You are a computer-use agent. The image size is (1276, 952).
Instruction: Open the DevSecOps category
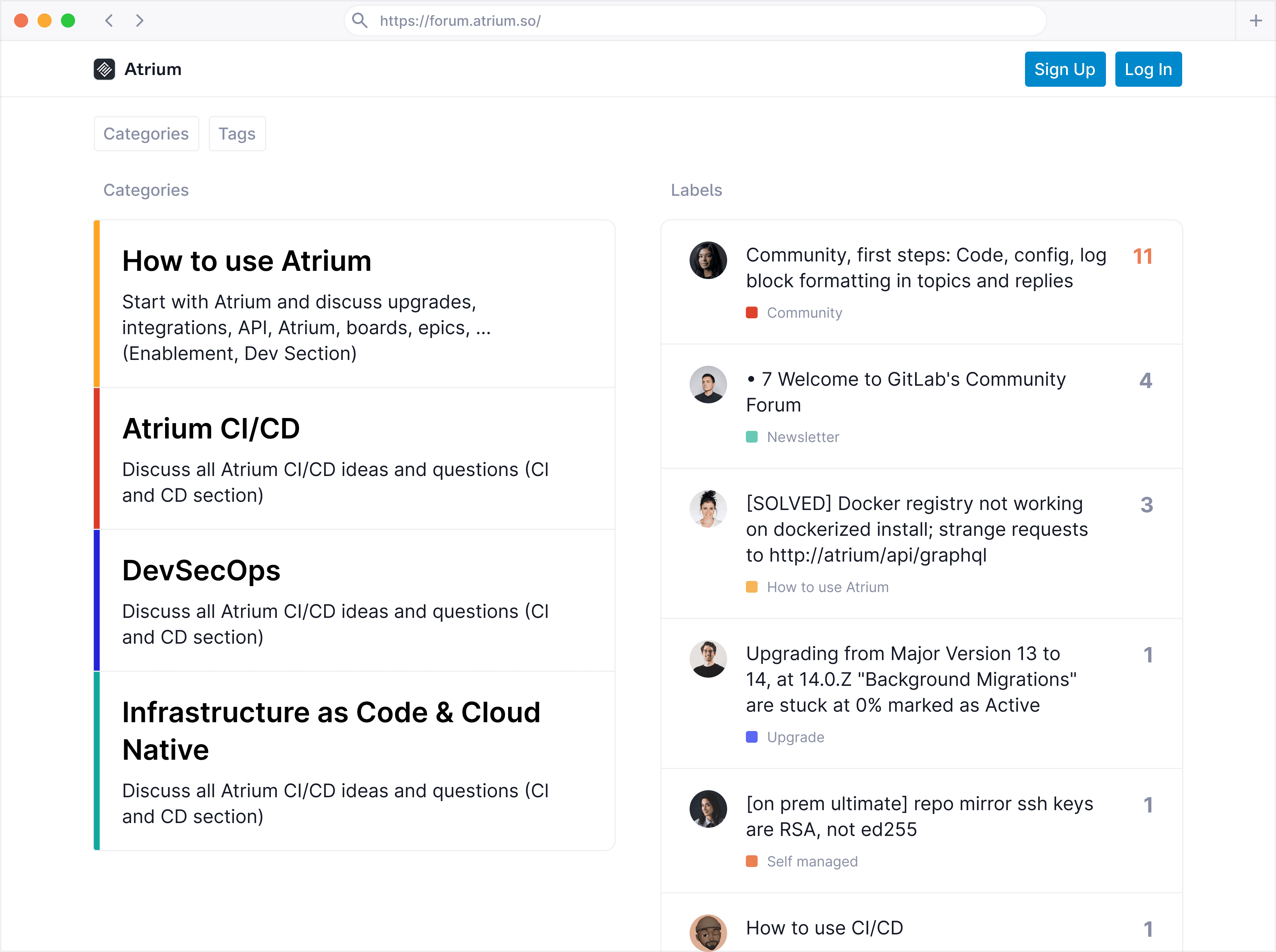click(201, 570)
